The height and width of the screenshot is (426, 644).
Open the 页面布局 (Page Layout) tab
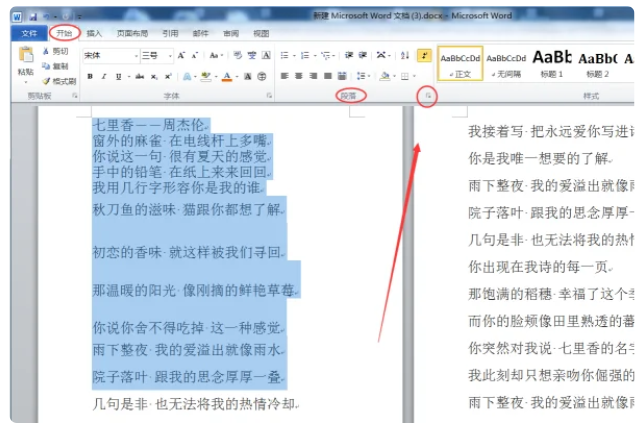click(130, 34)
